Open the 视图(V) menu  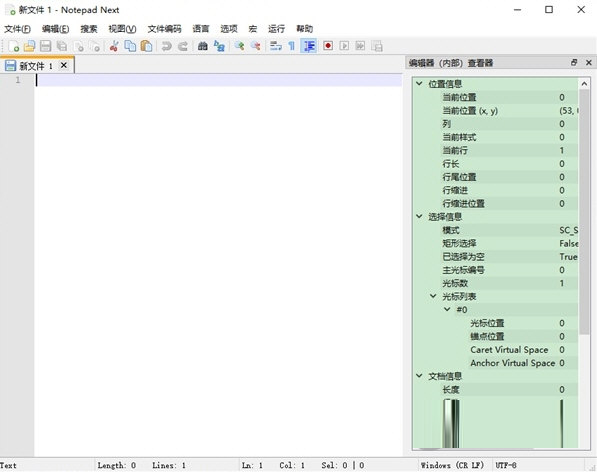[122, 29]
